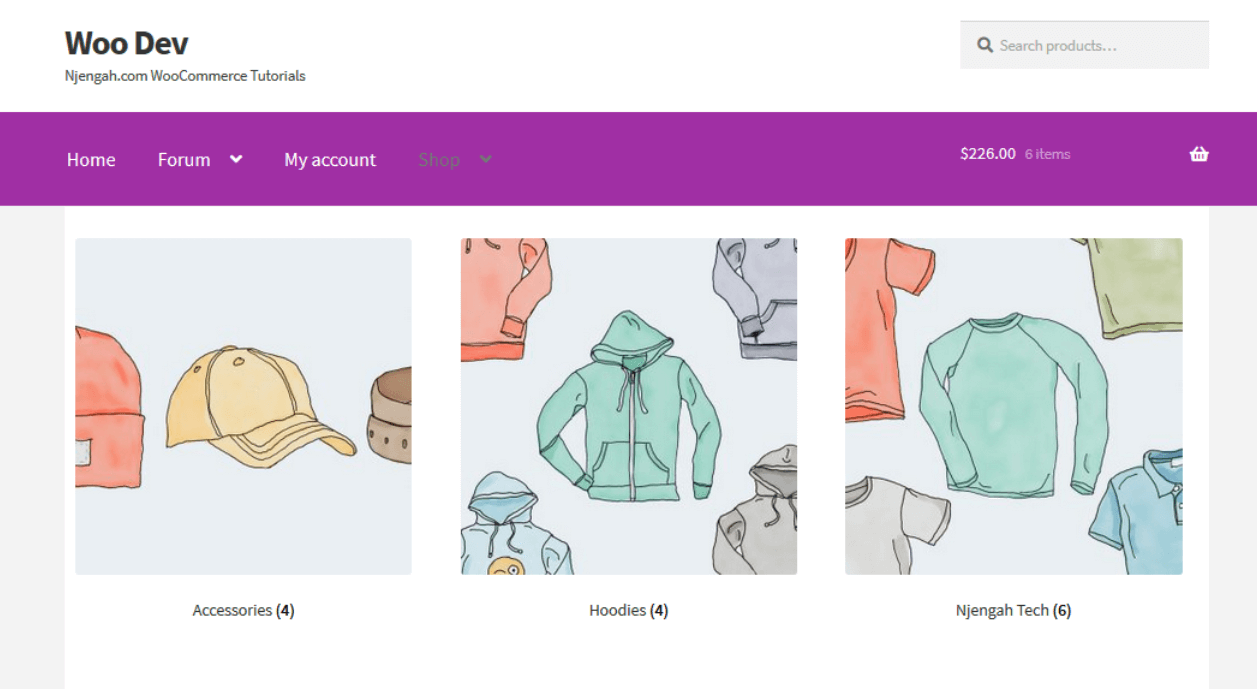The image size is (1257, 689).
Task: Go to My account page
Action: point(330,160)
